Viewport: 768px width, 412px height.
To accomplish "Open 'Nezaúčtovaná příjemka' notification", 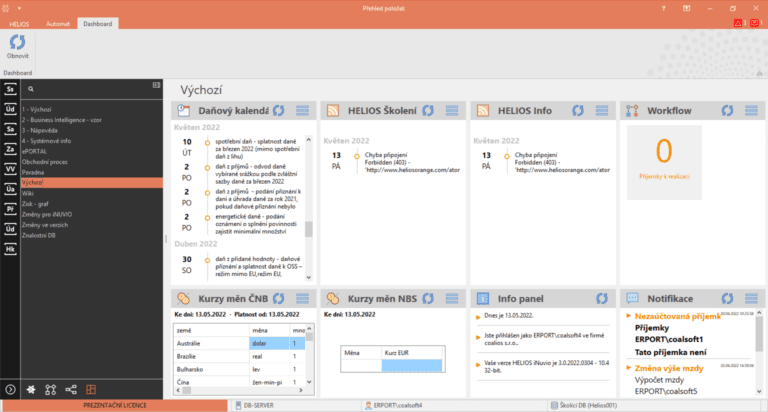I will [x=677, y=316].
